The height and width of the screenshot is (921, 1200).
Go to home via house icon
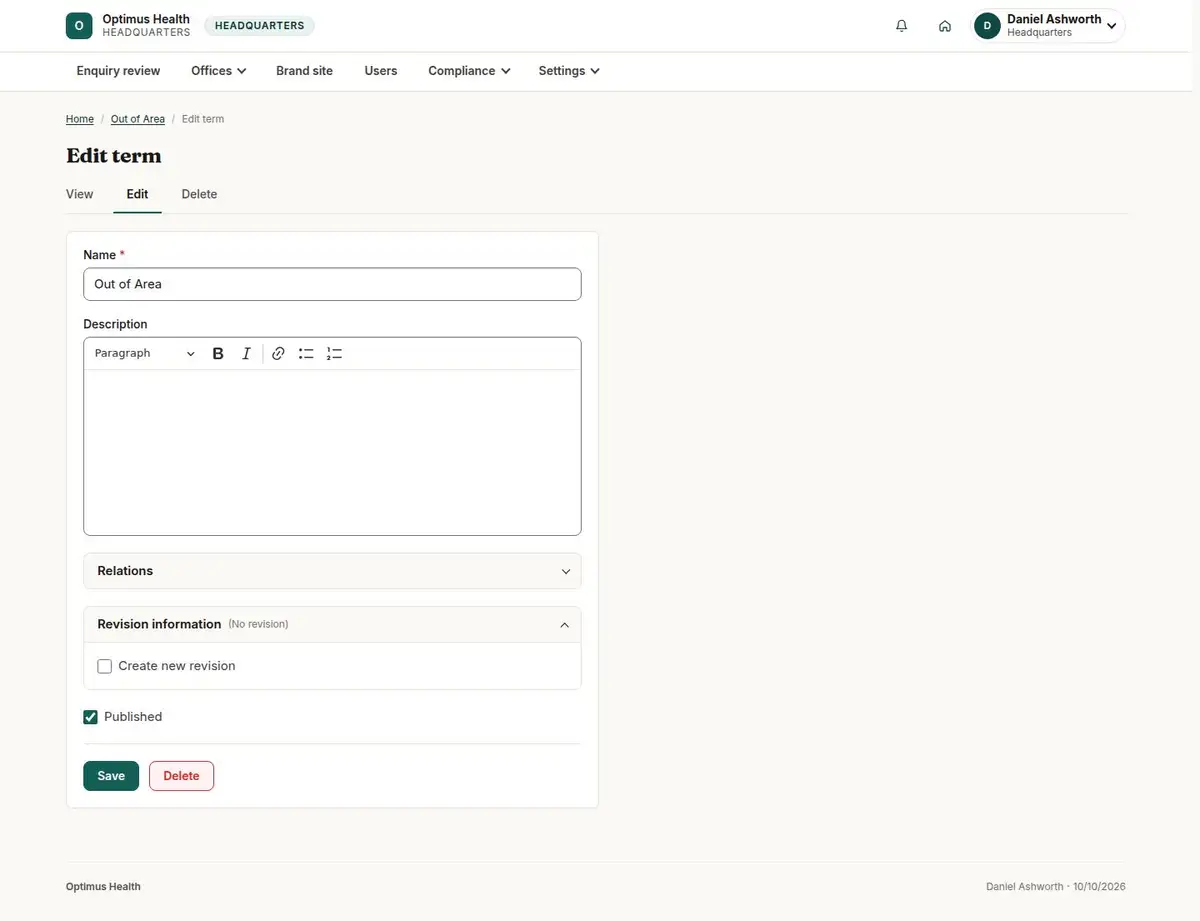click(x=944, y=26)
